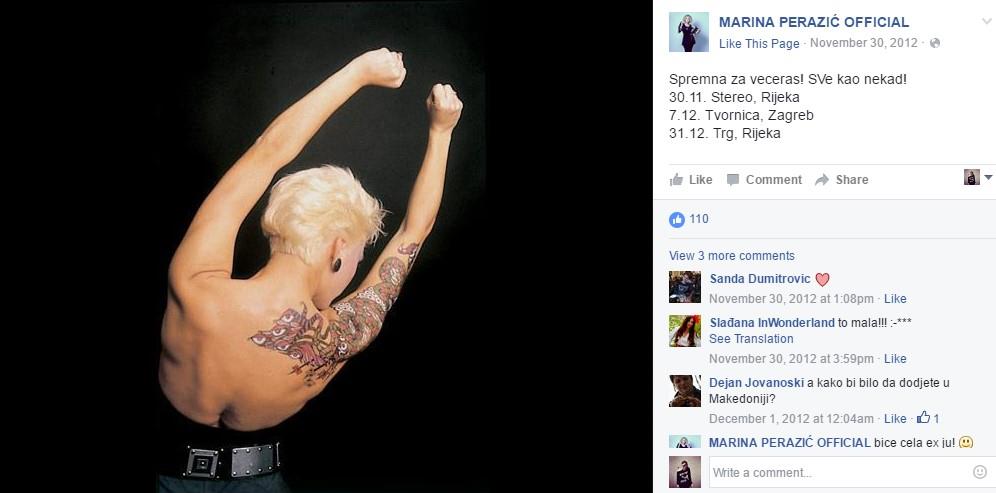The image size is (996, 493).
Task: Like Slađana InWonderland's comment
Action: pos(895,359)
